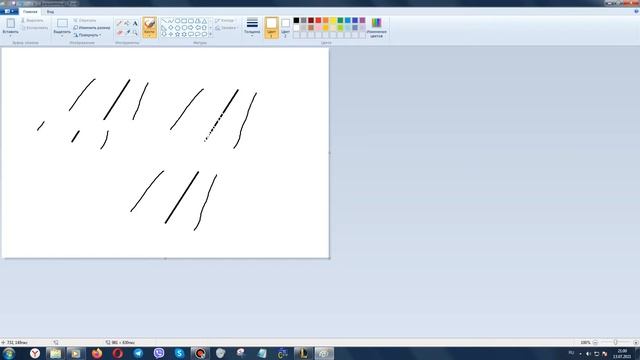Image resolution: width=640 pixels, height=360 pixels.
Task: Open the Rotate (Повернуть) dropdown
Action: tap(87, 35)
